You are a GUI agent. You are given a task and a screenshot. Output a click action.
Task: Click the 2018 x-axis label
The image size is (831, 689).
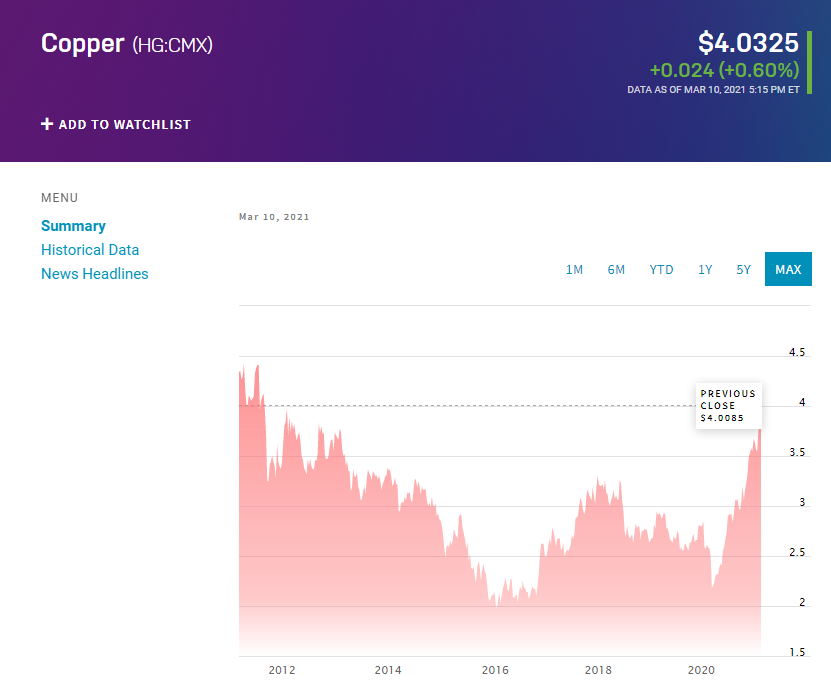[x=598, y=670]
